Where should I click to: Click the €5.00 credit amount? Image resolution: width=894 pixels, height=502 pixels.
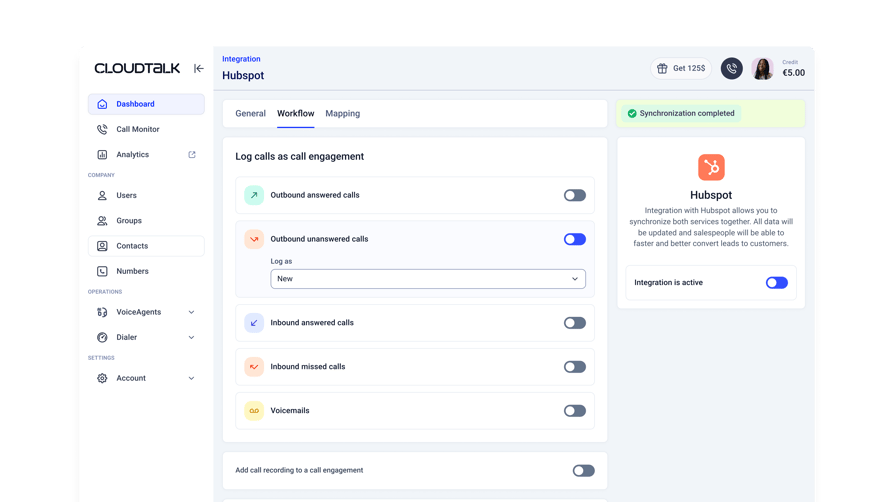793,73
